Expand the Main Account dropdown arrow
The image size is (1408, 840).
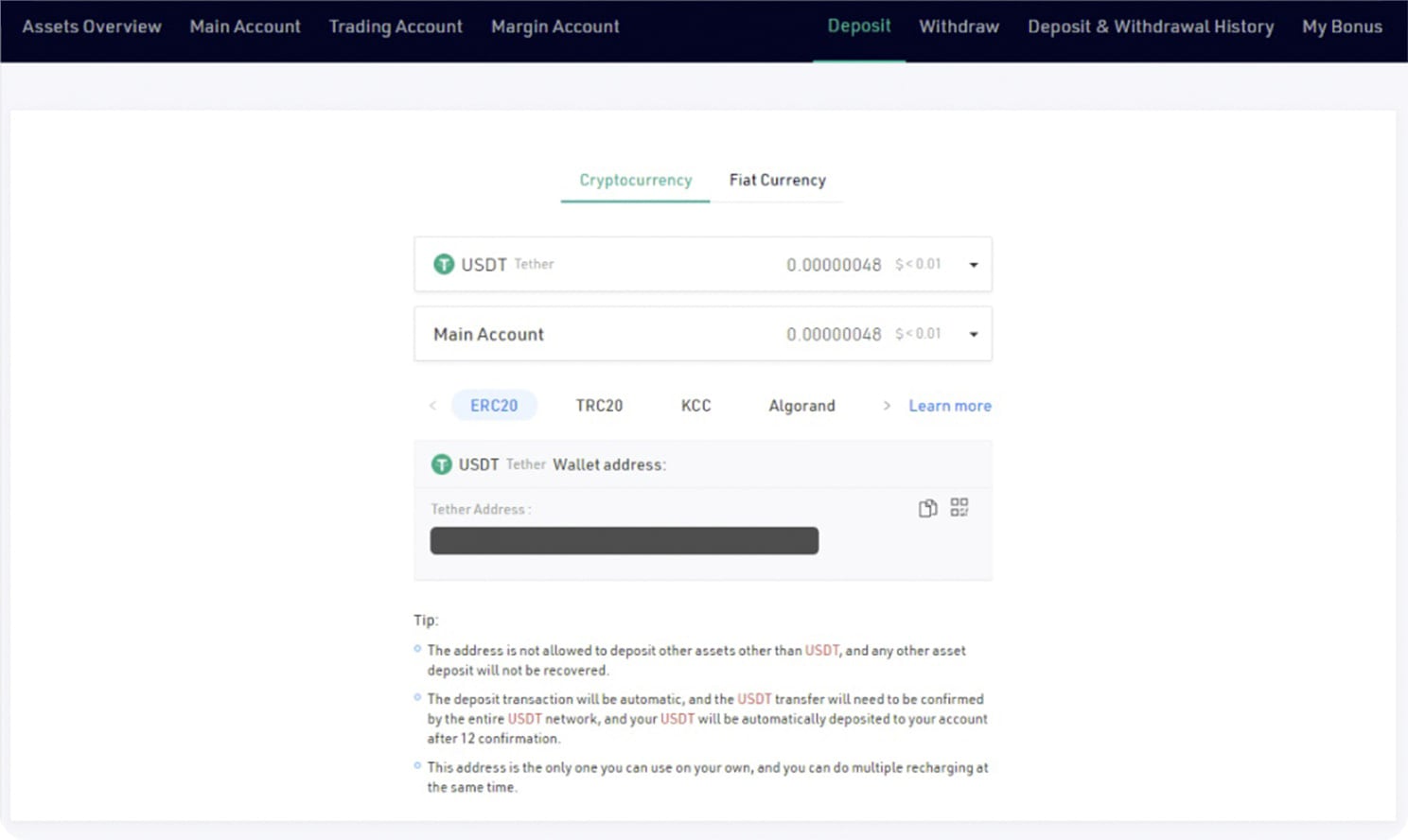pyautogui.click(x=973, y=334)
